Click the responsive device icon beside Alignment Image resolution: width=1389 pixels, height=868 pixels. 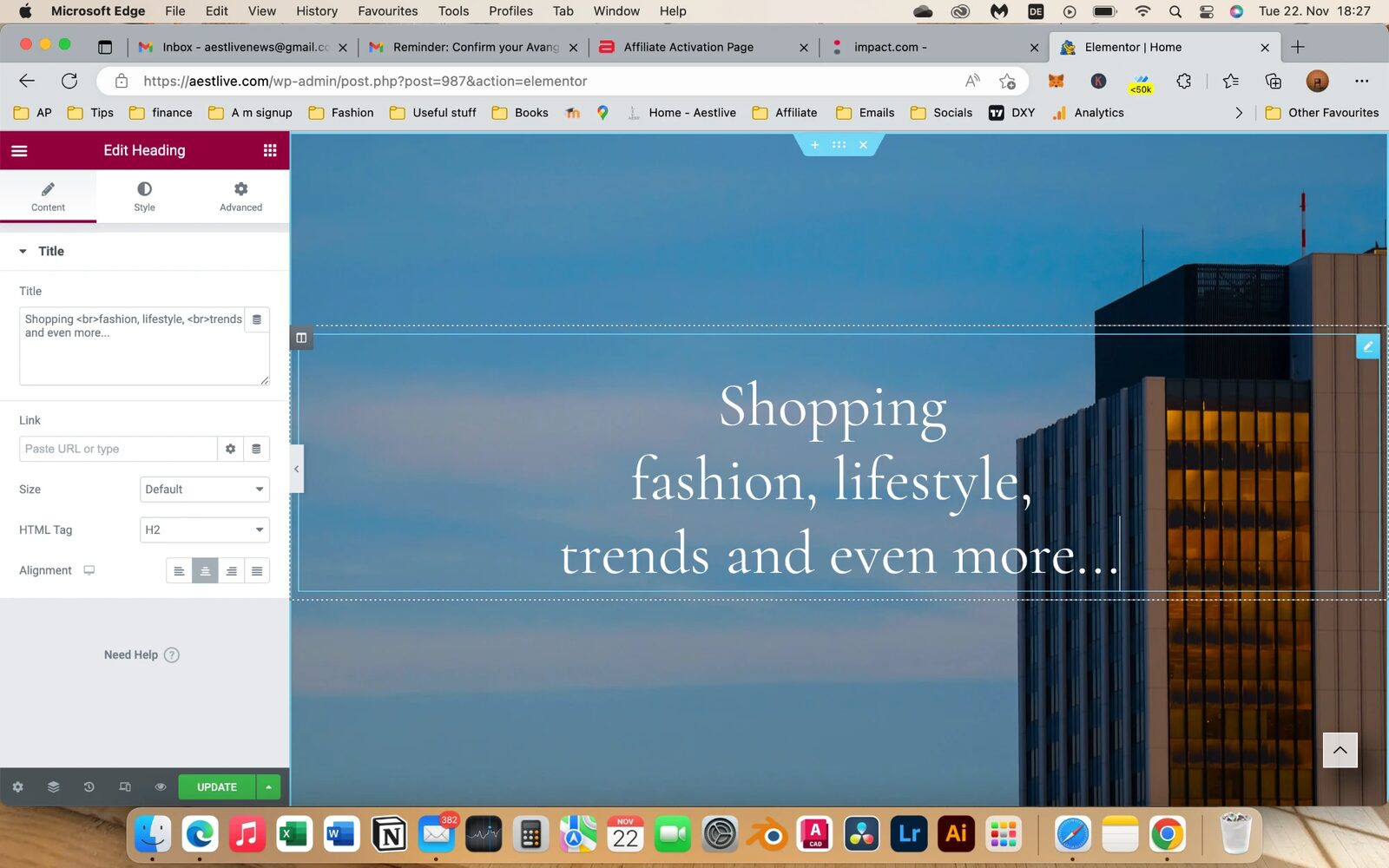pyautogui.click(x=89, y=570)
